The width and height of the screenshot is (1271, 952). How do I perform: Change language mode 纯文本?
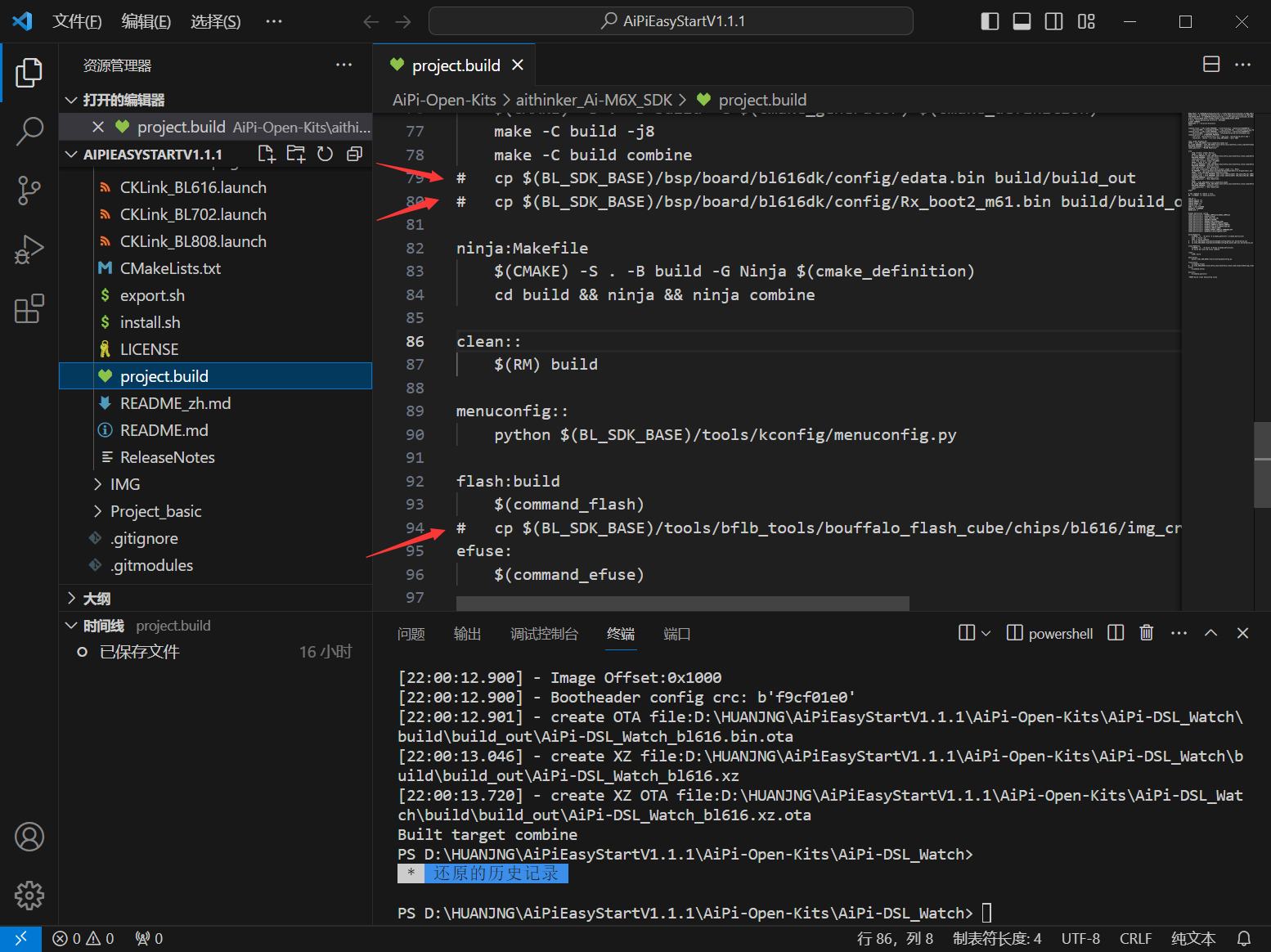[x=1193, y=938]
